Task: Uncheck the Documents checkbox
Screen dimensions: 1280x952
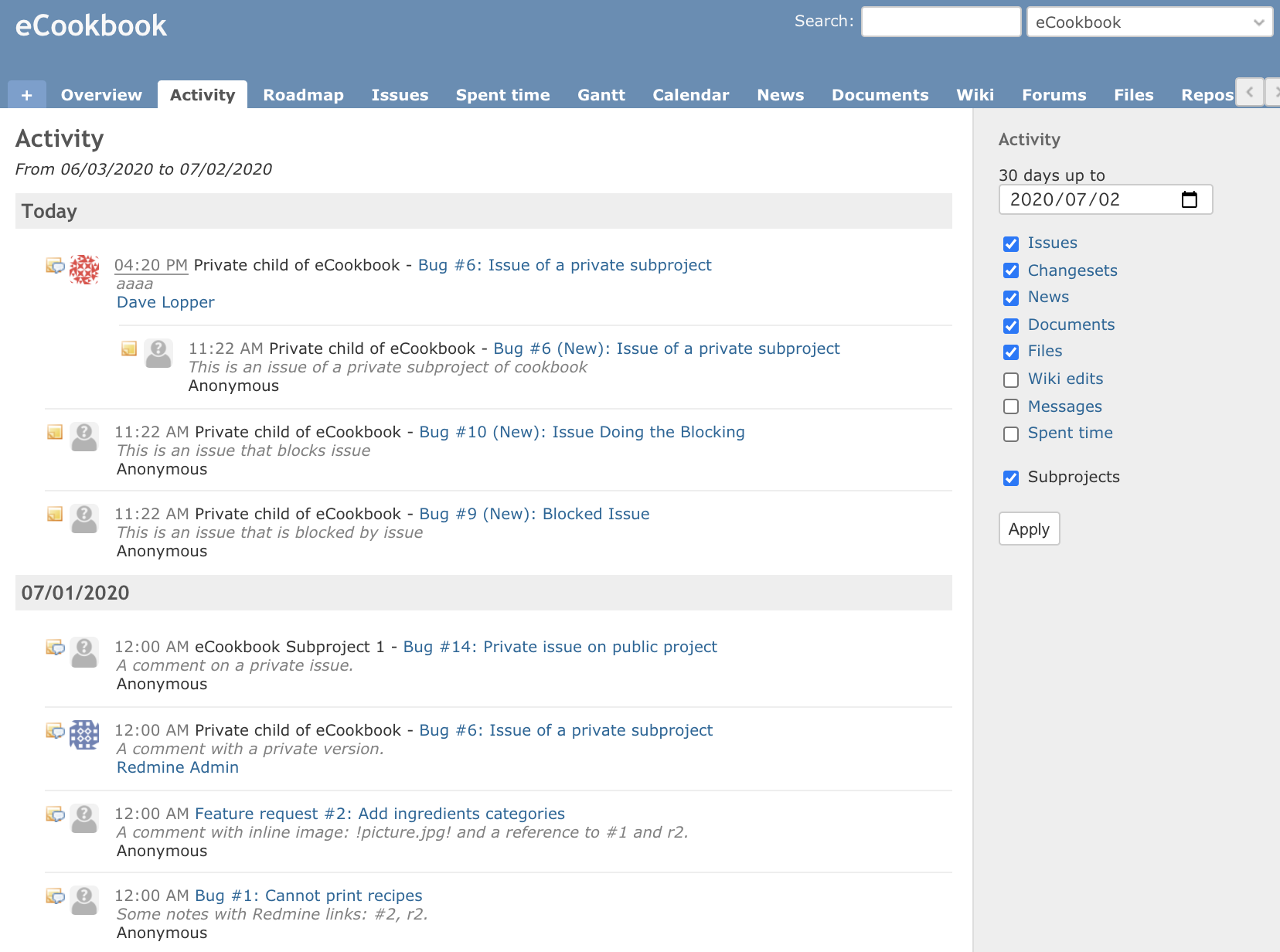Action: tap(1011, 326)
